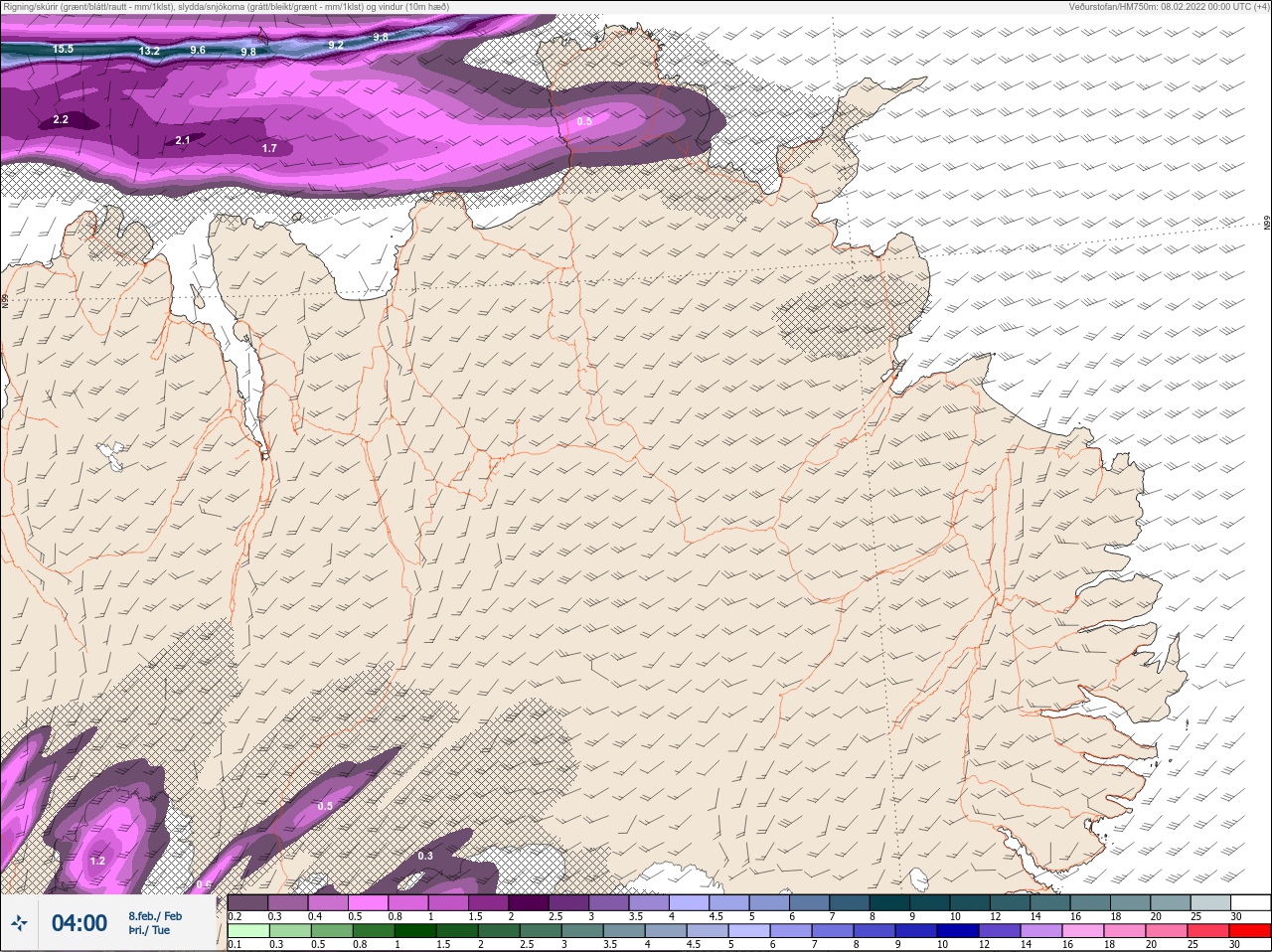Click the weekday label Þri./ Tue
This screenshot has height=952, width=1272.
(149, 931)
